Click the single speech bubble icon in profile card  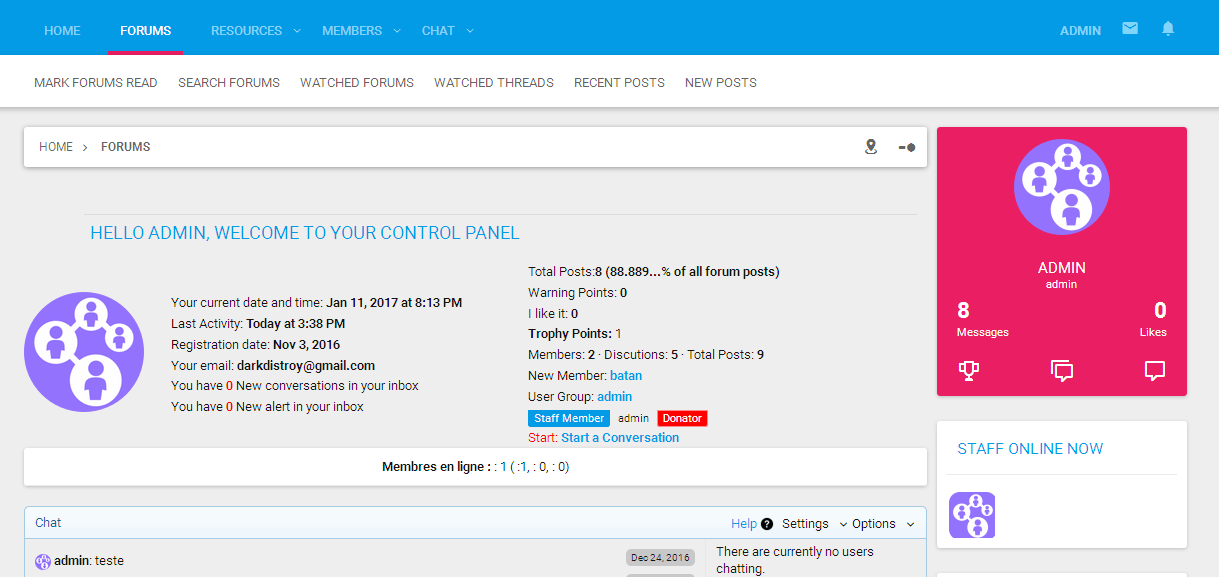coord(1154,371)
